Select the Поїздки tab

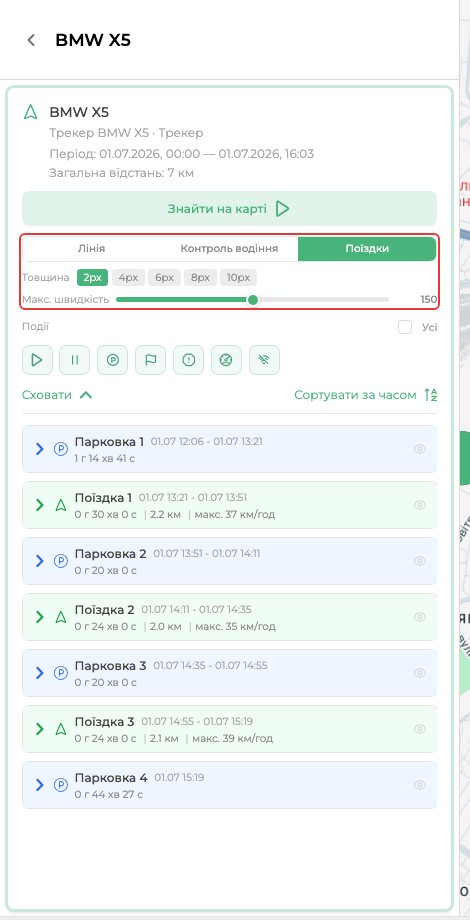point(367,249)
